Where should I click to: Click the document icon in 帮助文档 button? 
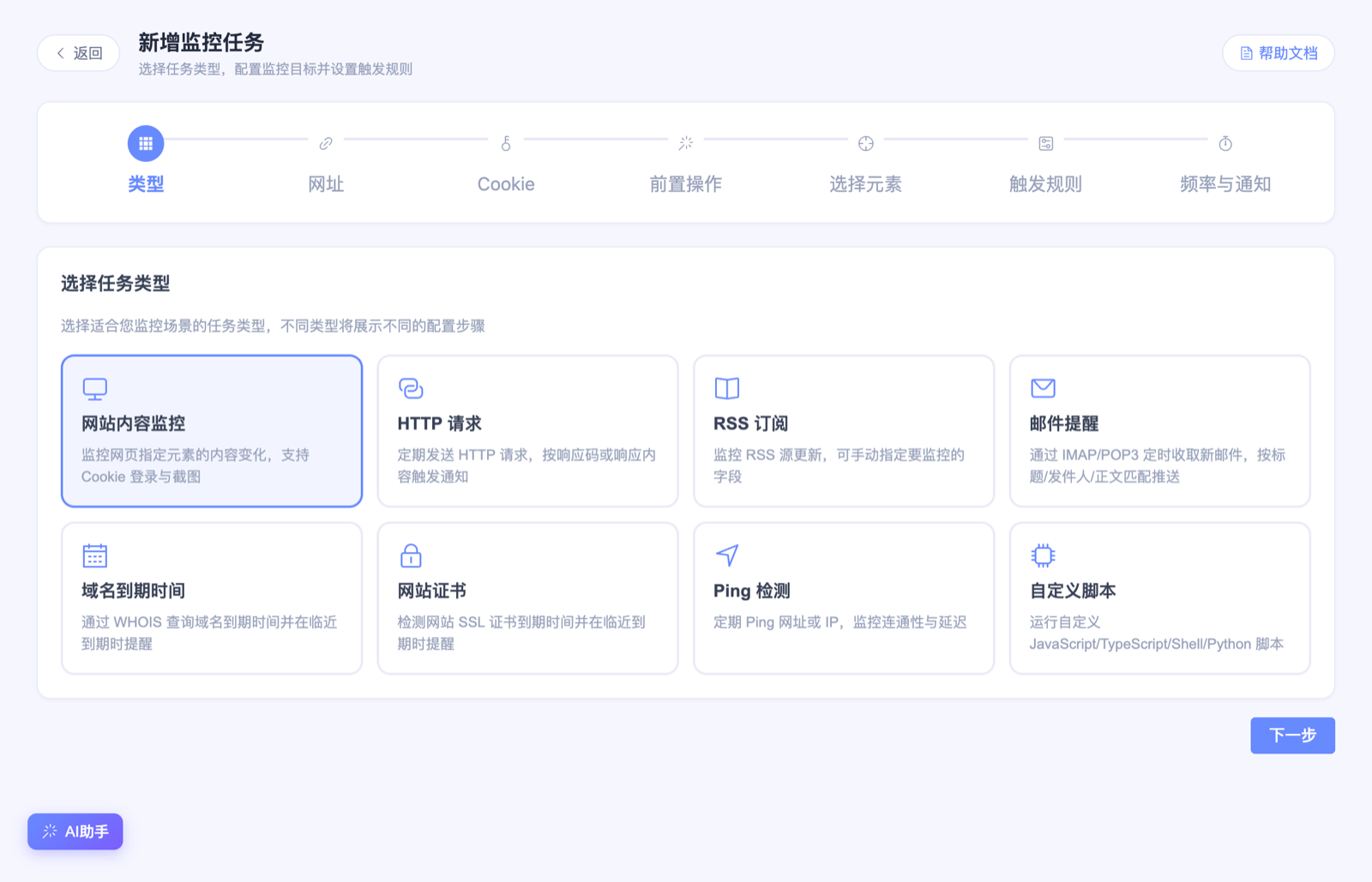[1247, 53]
